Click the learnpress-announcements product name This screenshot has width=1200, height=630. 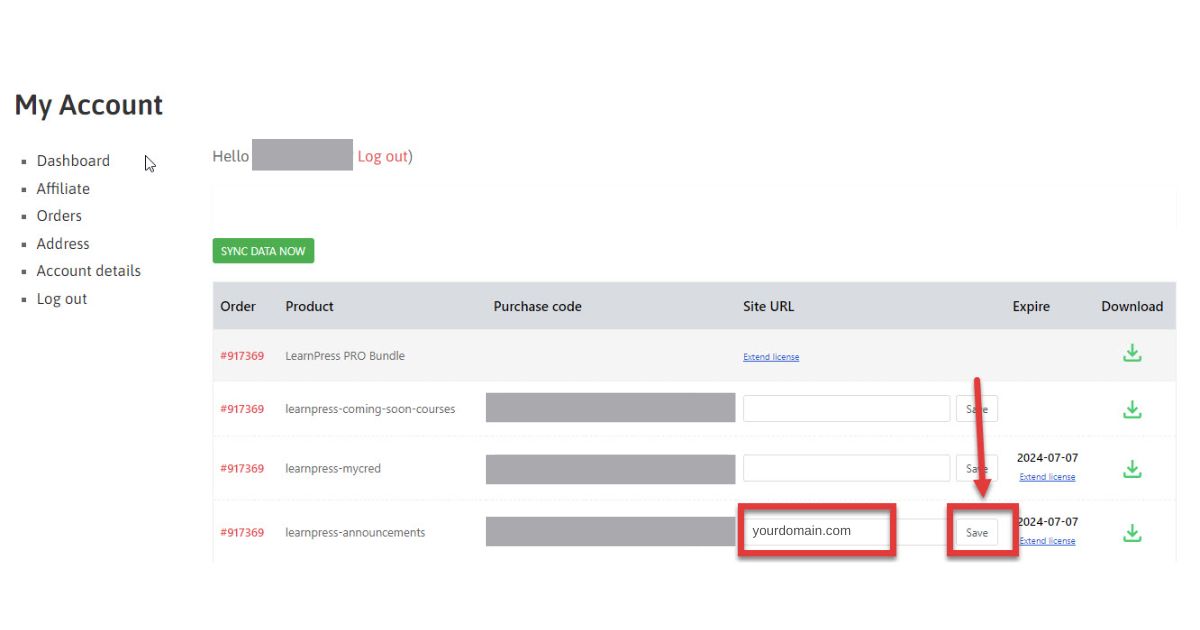click(355, 533)
